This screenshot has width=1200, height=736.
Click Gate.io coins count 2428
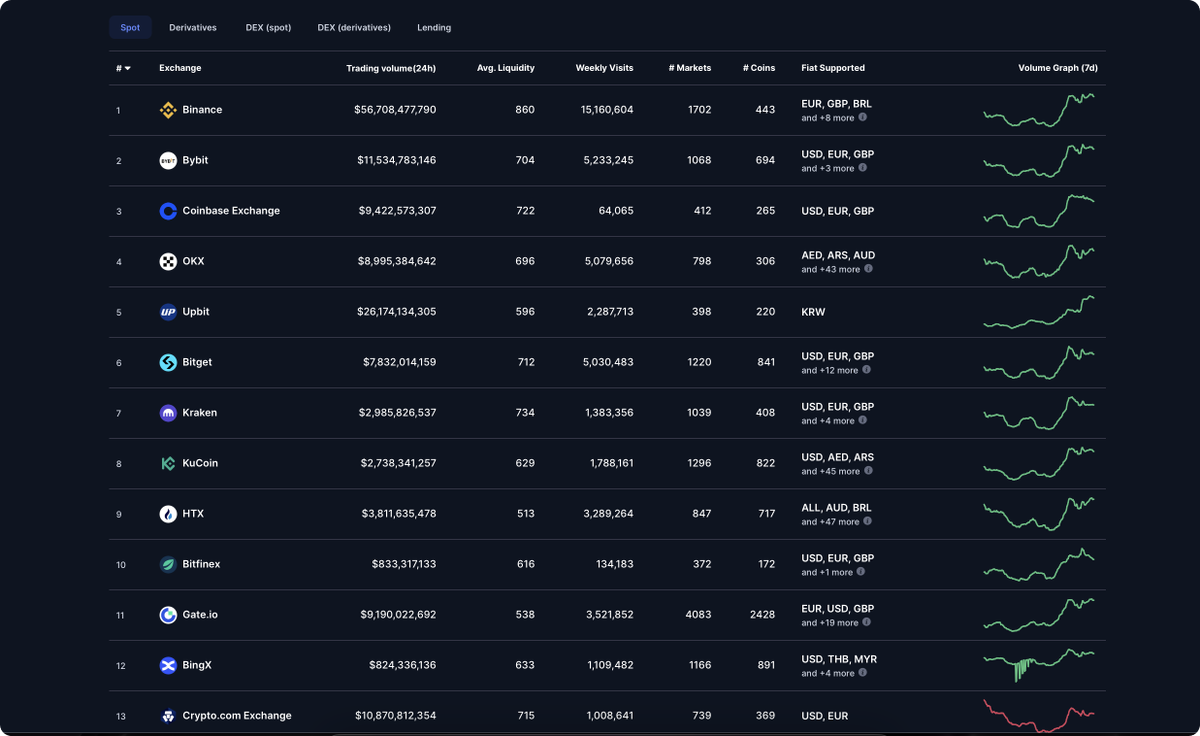[762, 615]
